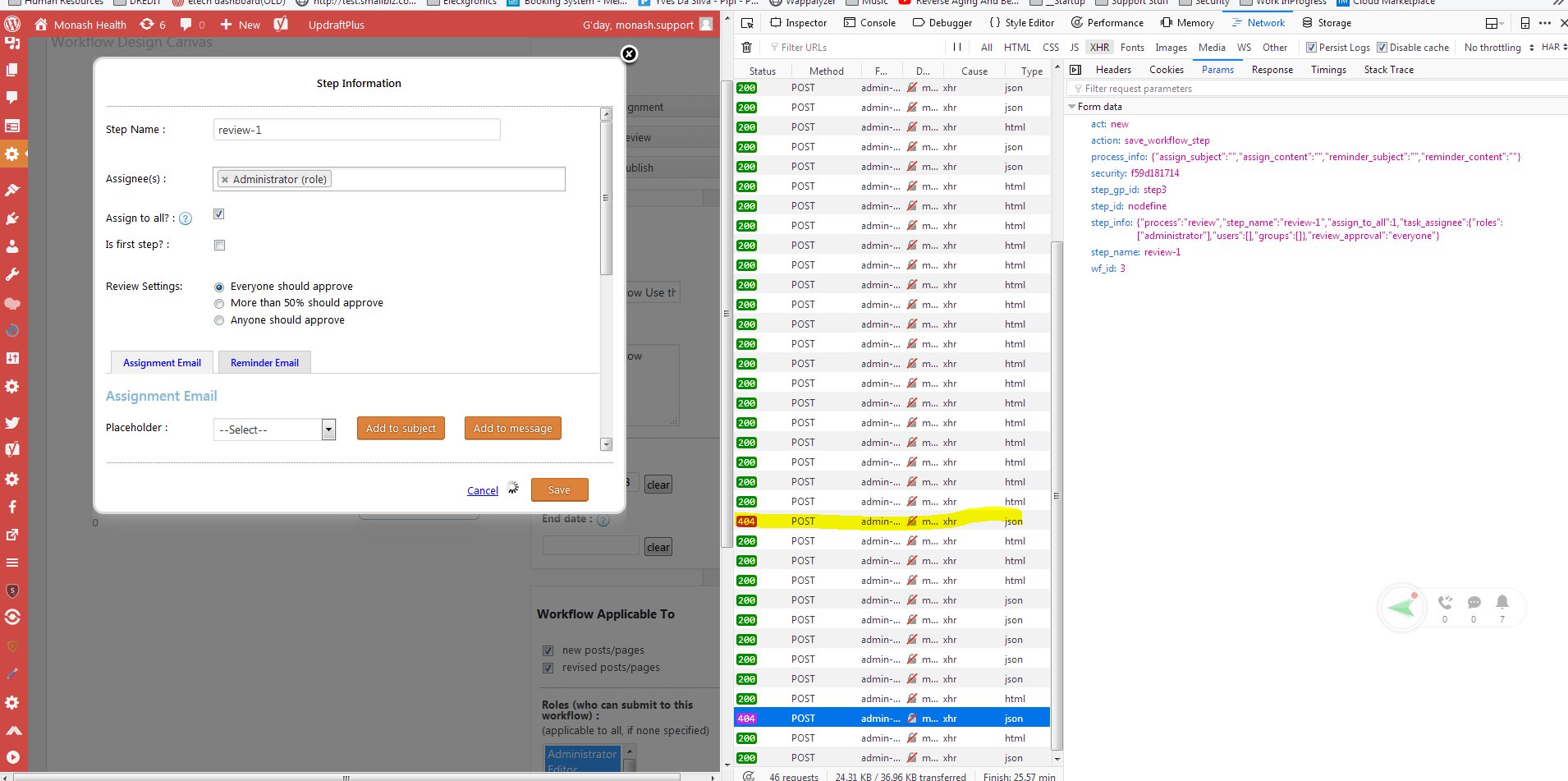Screen dimensions: 1568x781
Task: Click Add to subject button
Action: pos(401,428)
